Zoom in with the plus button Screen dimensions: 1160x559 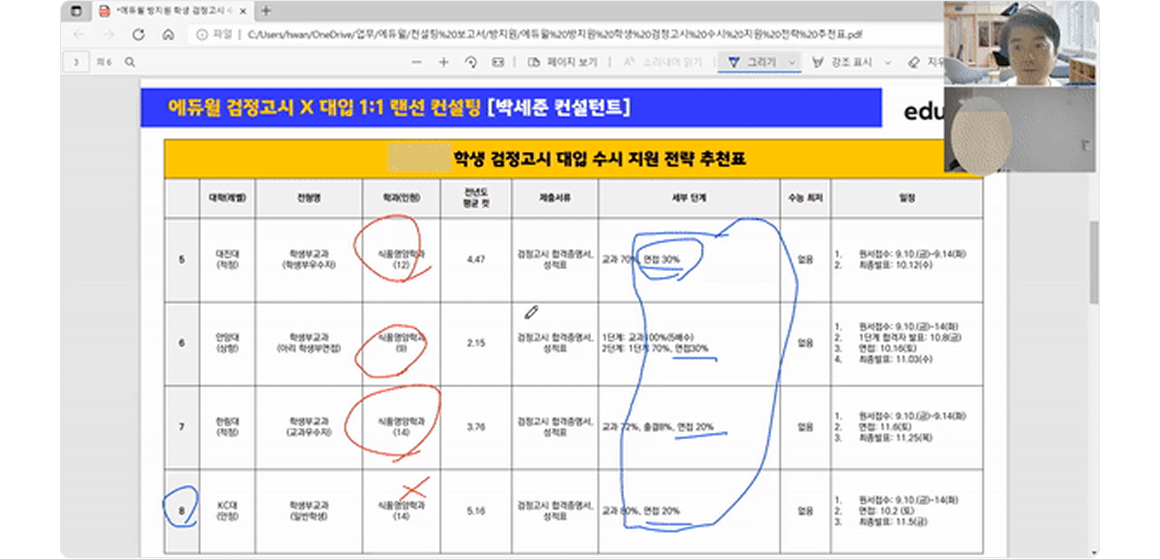(x=444, y=62)
